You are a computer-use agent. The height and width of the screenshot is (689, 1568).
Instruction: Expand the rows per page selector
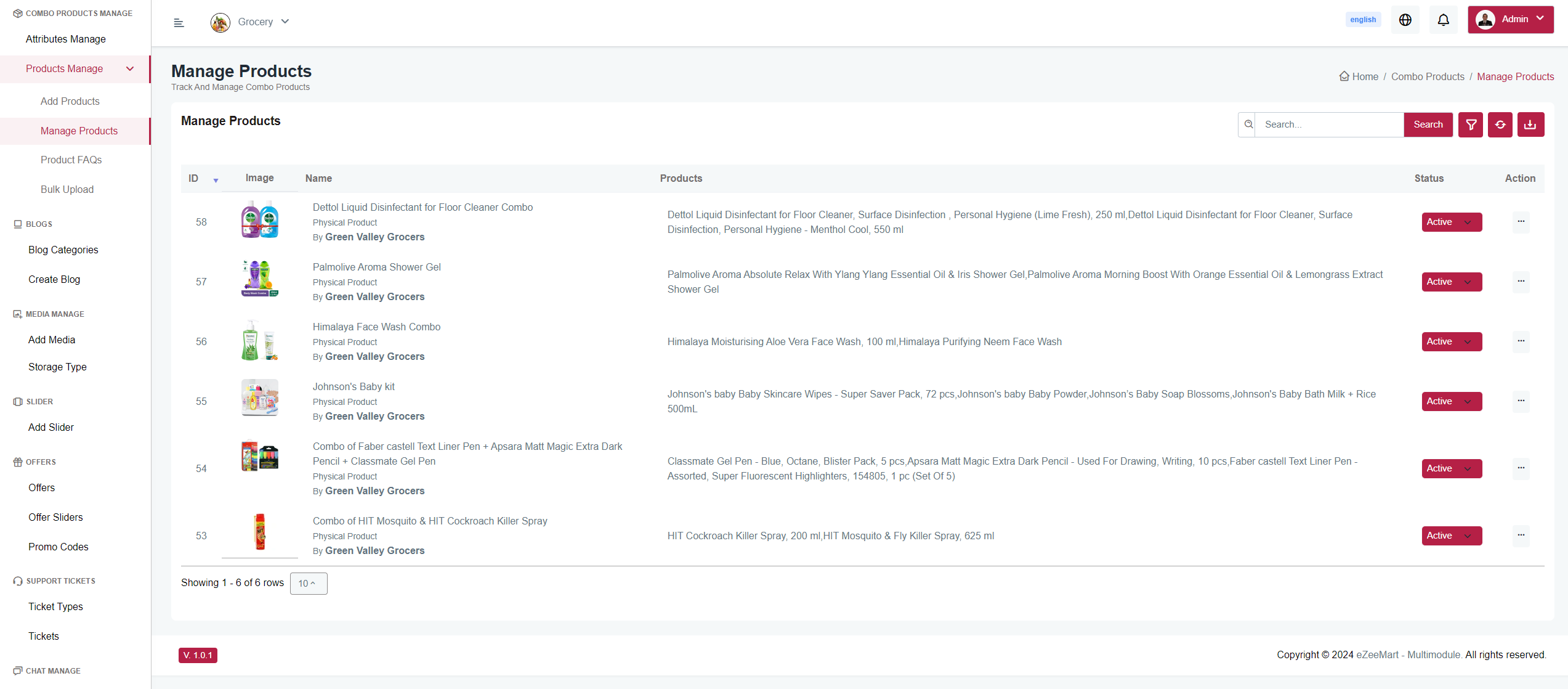point(308,583)
